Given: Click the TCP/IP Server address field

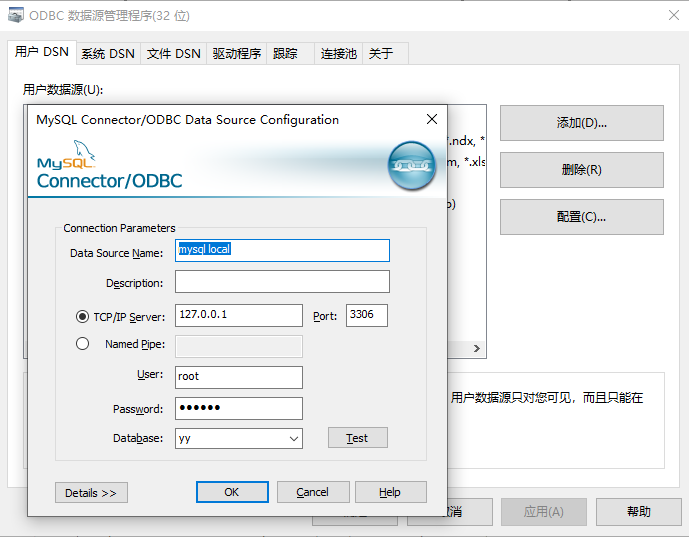Looking at the screenshot, I should (239, 316).
